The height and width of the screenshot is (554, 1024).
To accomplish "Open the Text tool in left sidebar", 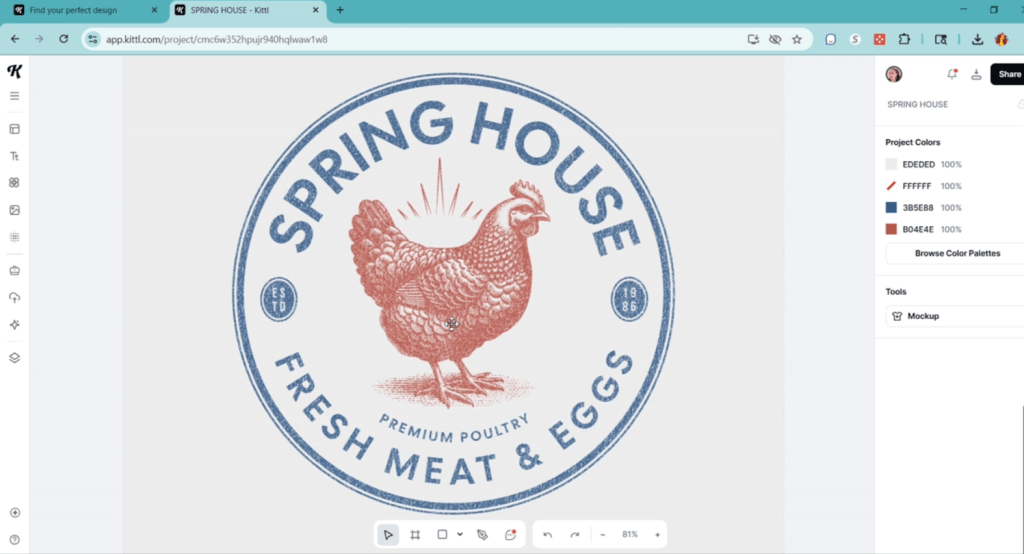I will 14,156.
